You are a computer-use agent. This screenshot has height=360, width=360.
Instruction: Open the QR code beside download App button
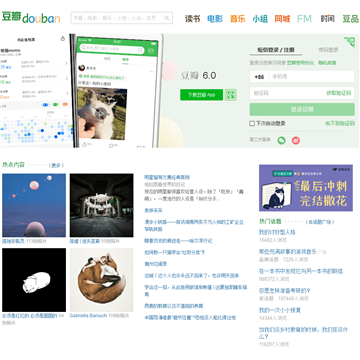tap(230, 95)
